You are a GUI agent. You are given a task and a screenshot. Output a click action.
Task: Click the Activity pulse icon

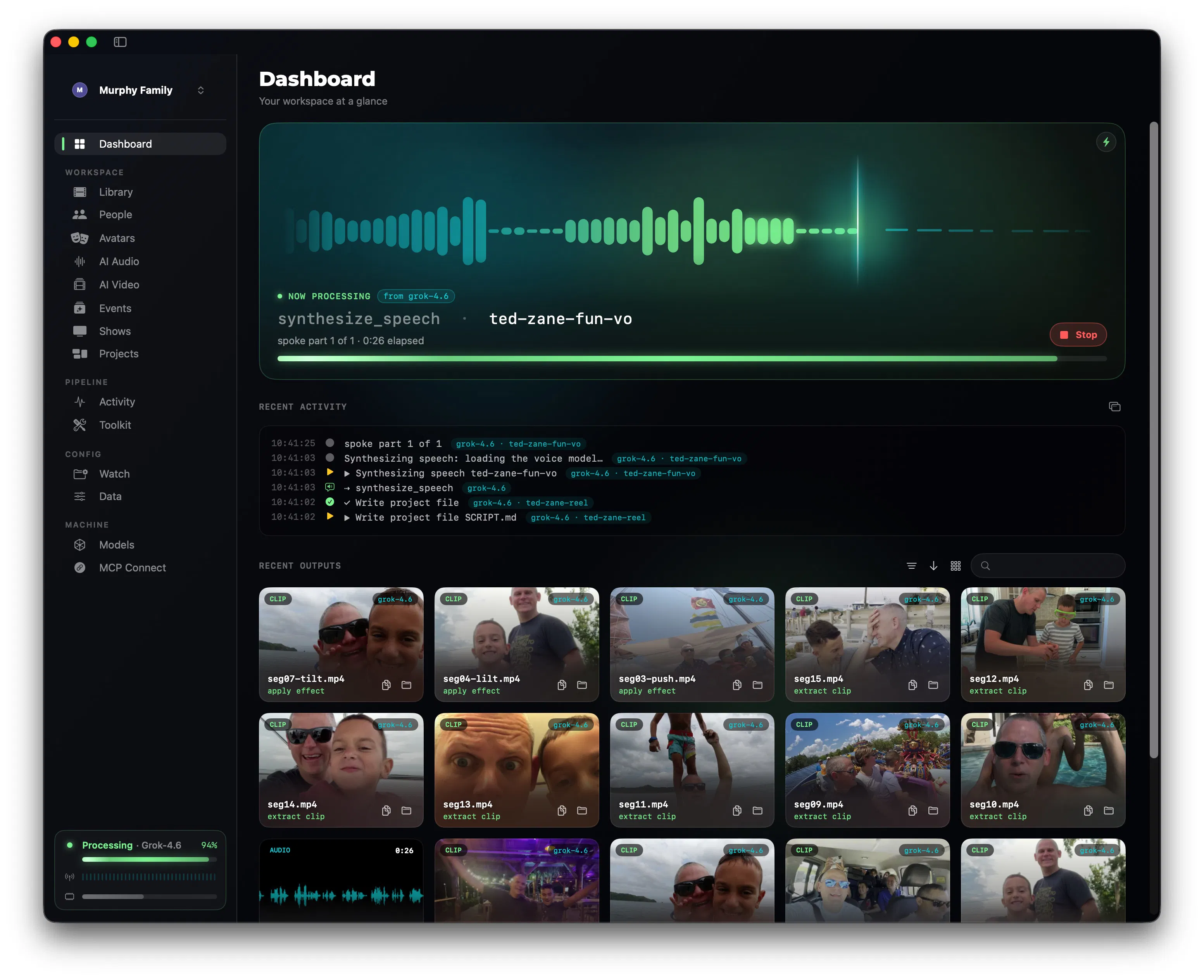coord(79,402)
